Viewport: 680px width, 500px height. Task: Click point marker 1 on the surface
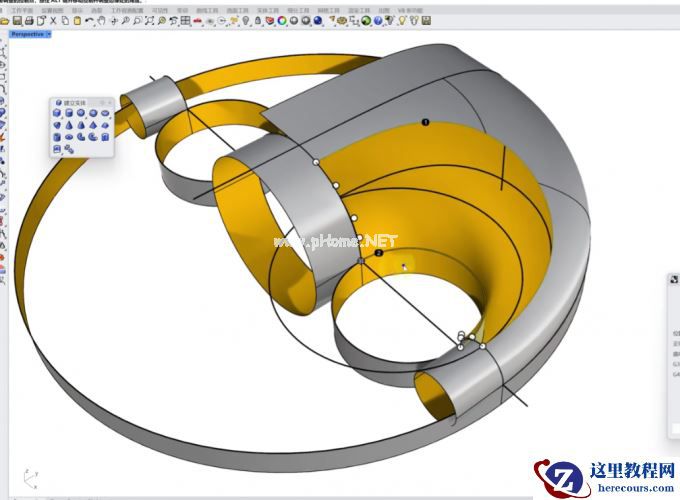425,122
